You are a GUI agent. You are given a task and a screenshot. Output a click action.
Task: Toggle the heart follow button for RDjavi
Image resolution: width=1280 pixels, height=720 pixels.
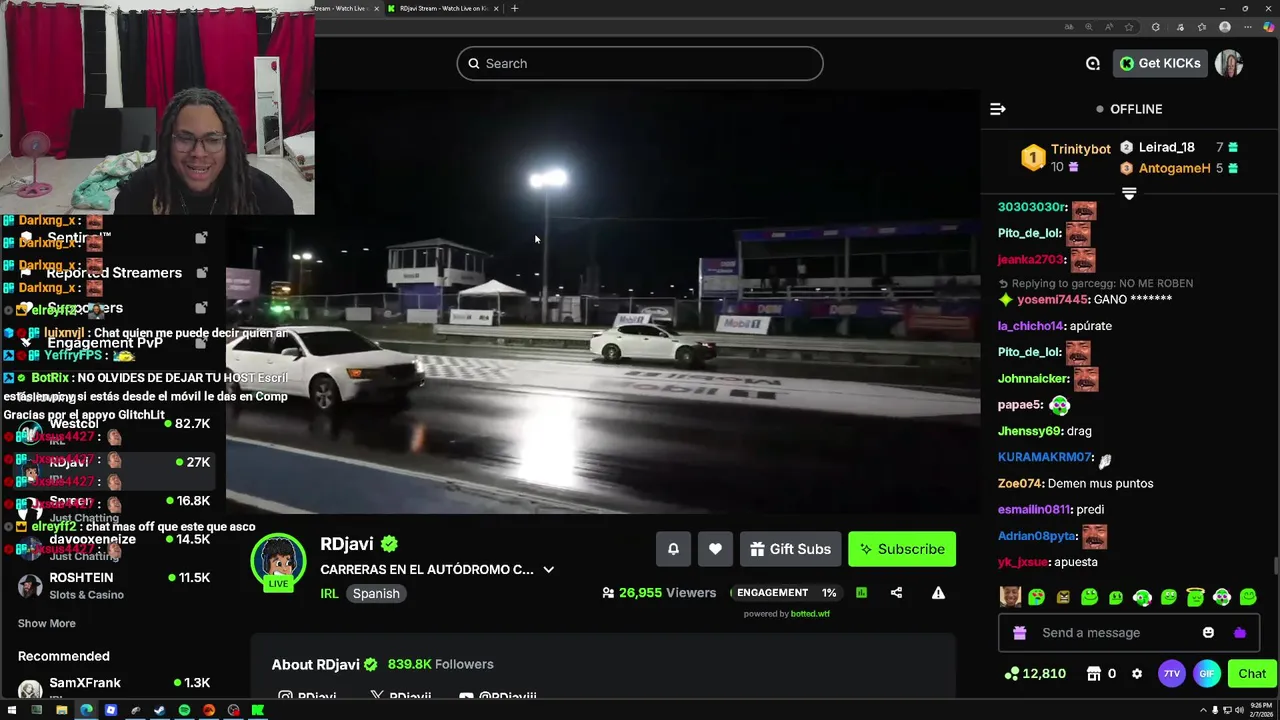point(715,549)
